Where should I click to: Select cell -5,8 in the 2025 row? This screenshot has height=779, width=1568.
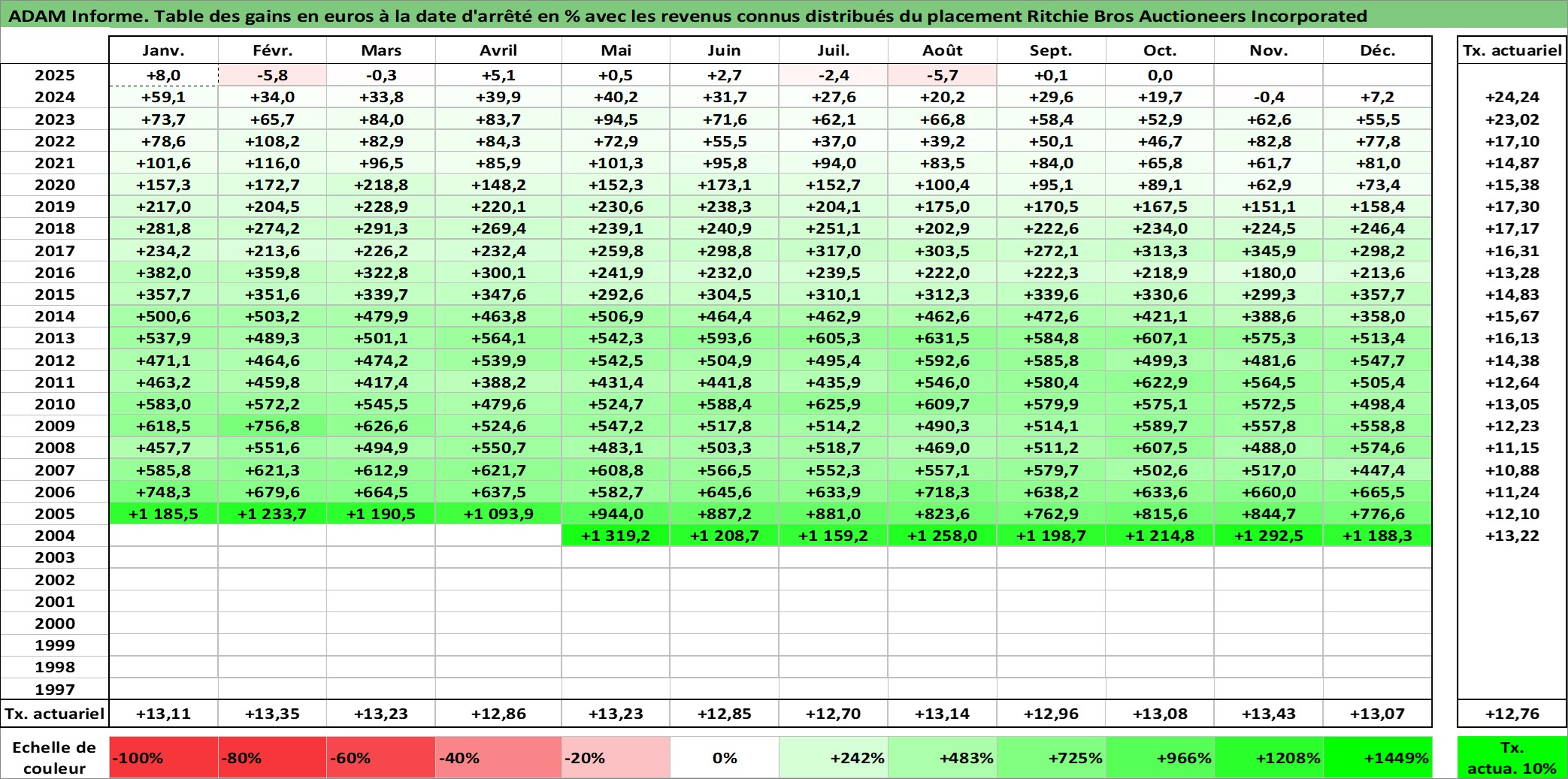[272, 75]
